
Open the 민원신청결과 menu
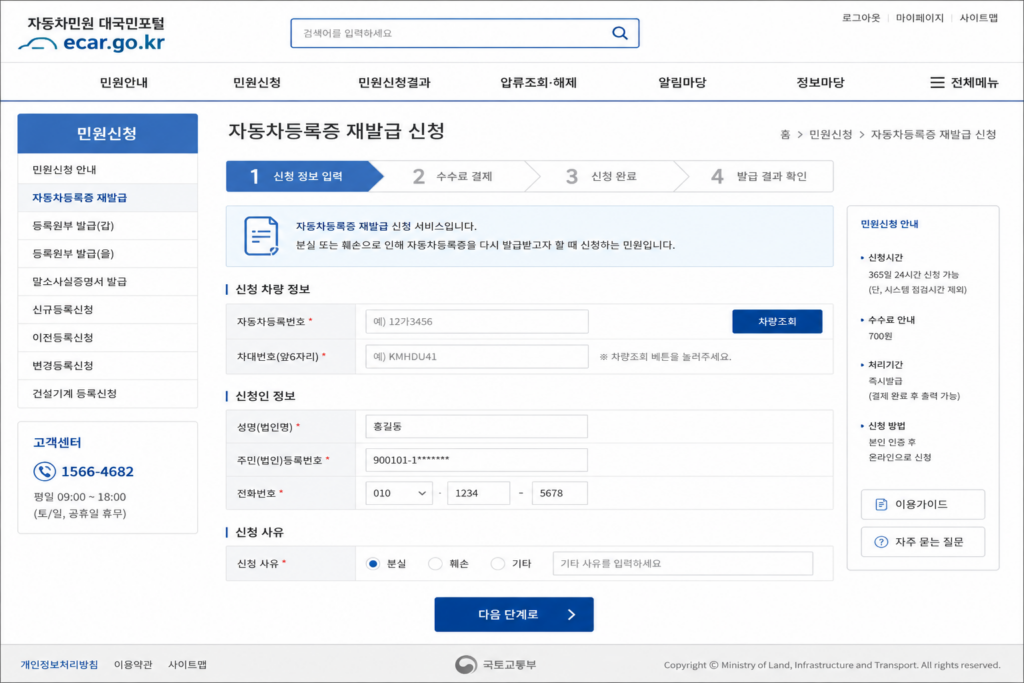tap(394, 82)
